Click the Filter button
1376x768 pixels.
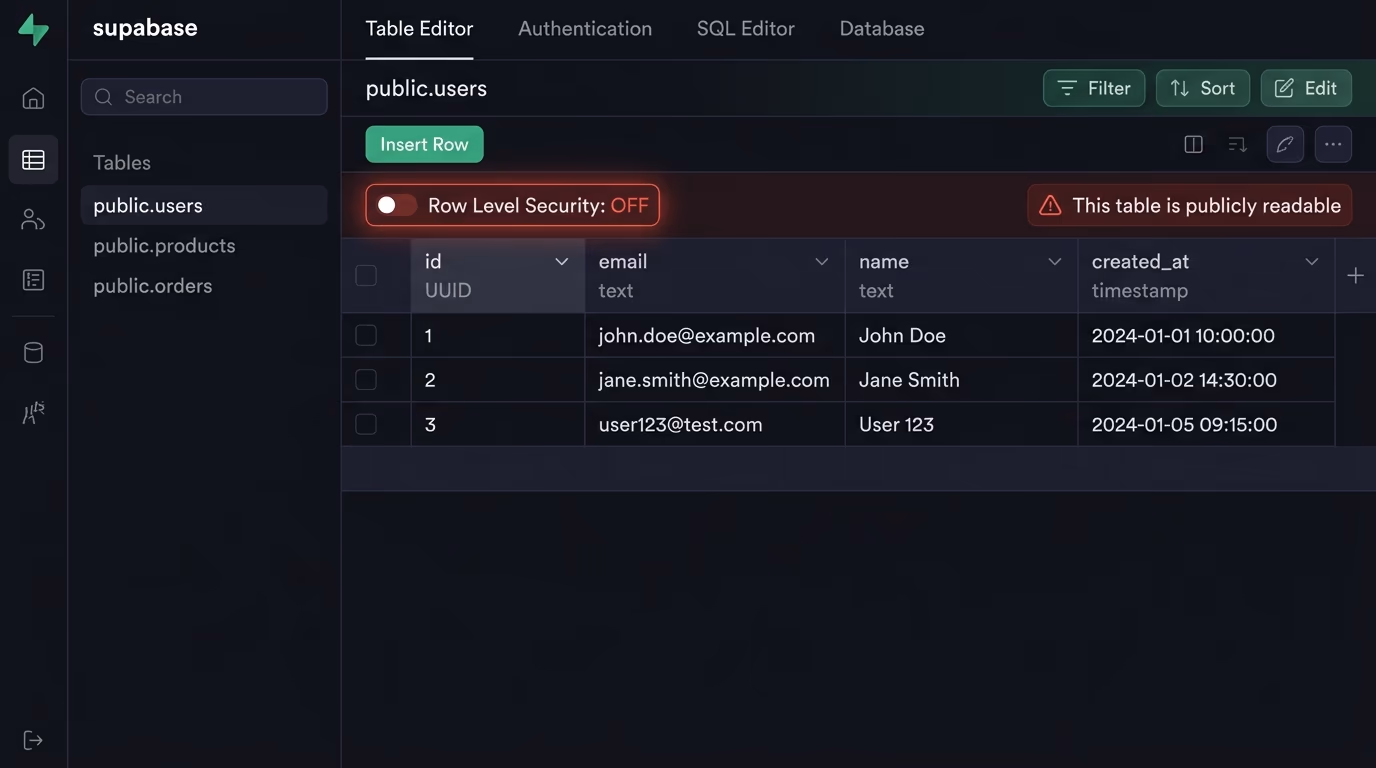coord(1094,88)
